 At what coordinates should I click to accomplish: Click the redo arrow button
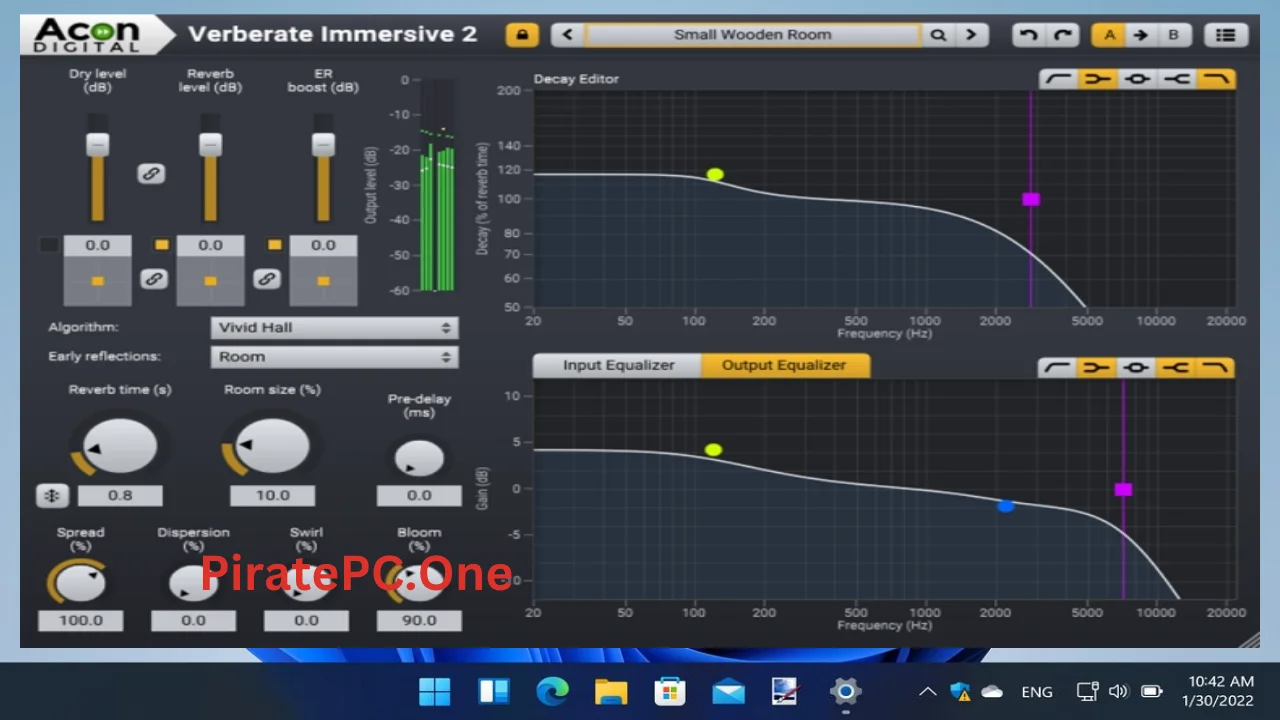point(1062,35)
